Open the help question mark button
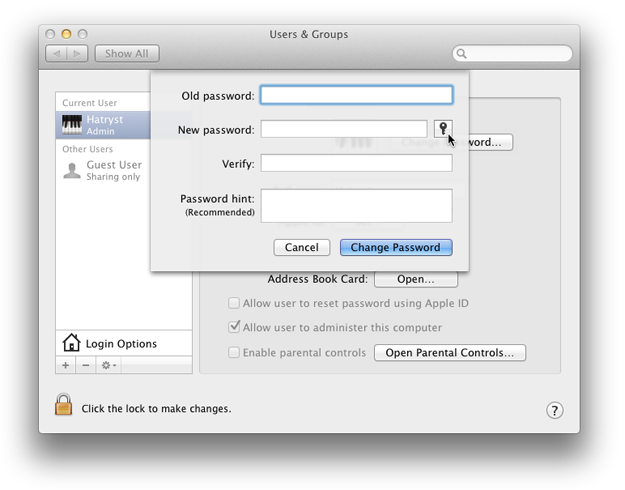This screenshot has width=625, height=490. click(x=554, y=410)
